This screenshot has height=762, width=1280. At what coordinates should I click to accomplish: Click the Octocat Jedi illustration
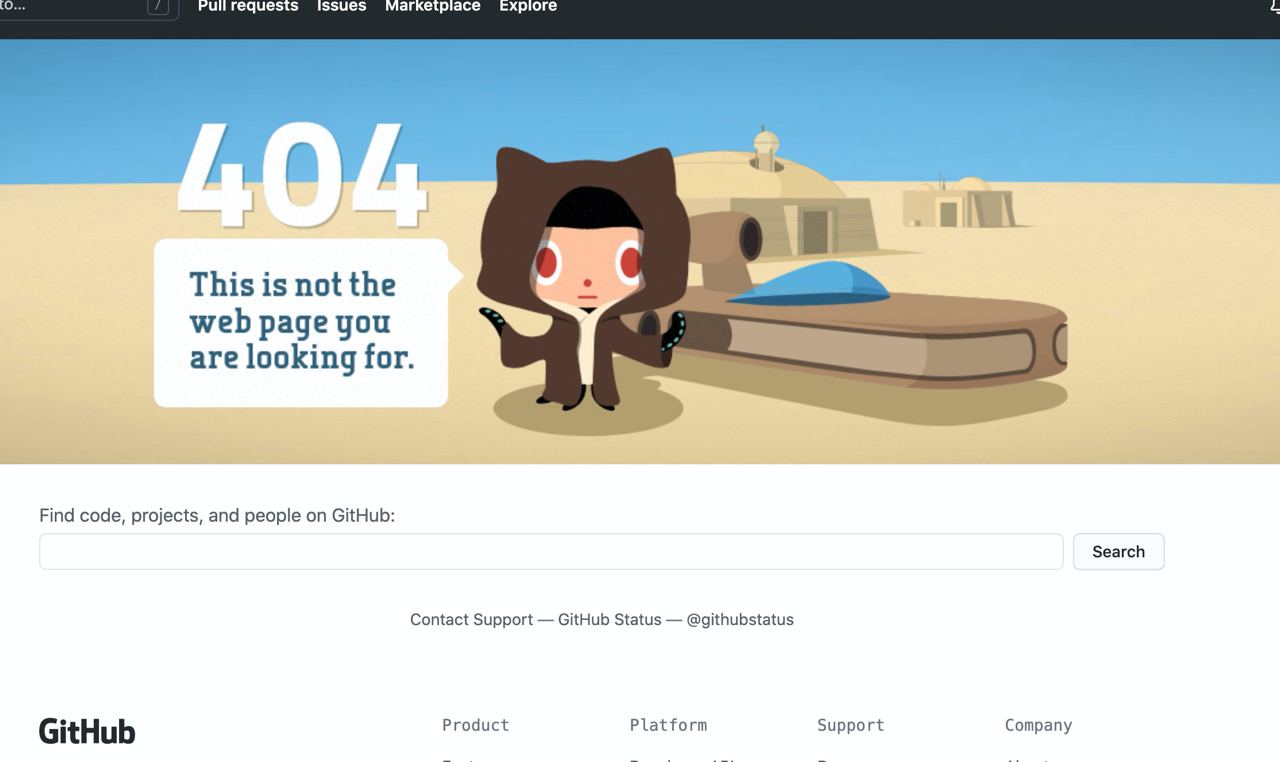click(x=584, y=278)
